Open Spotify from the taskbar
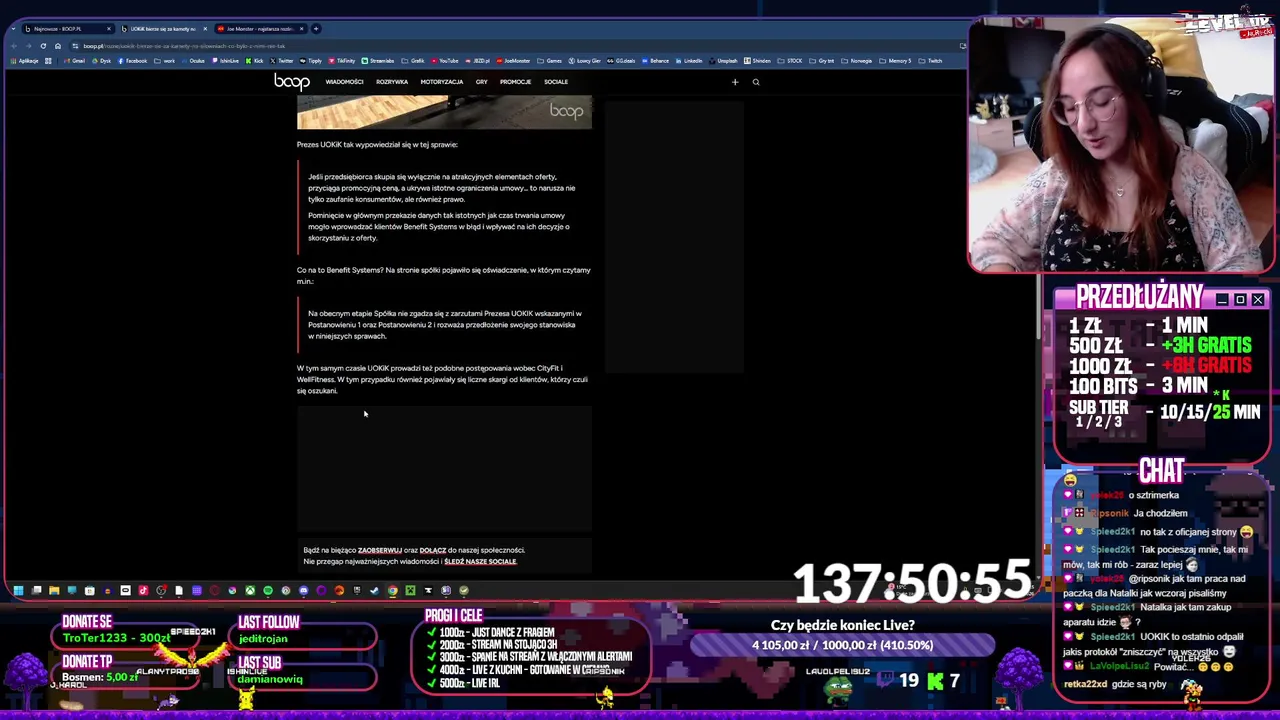This screenshot has height=720, width=1280. click(x=268, y=590)
